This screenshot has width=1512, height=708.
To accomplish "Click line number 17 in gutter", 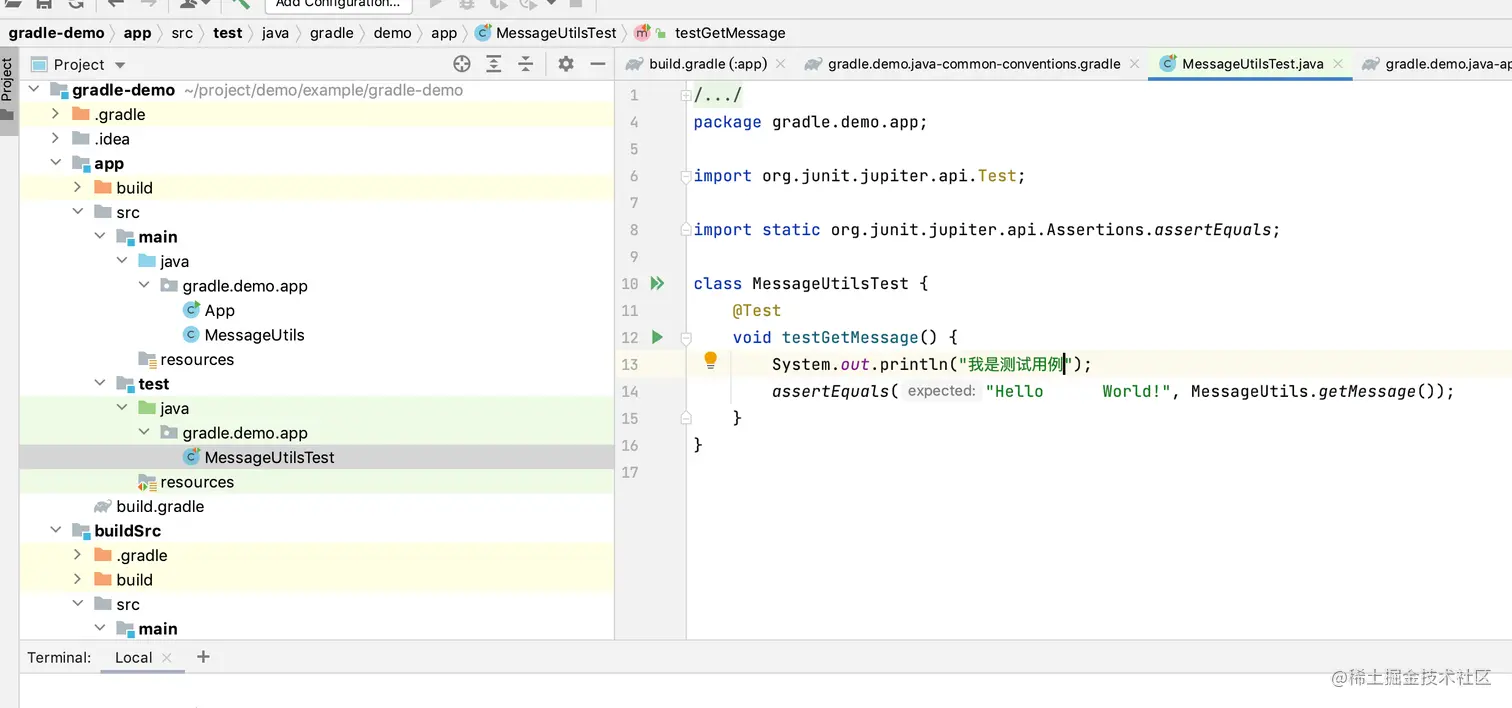I will tap(629, 472).
